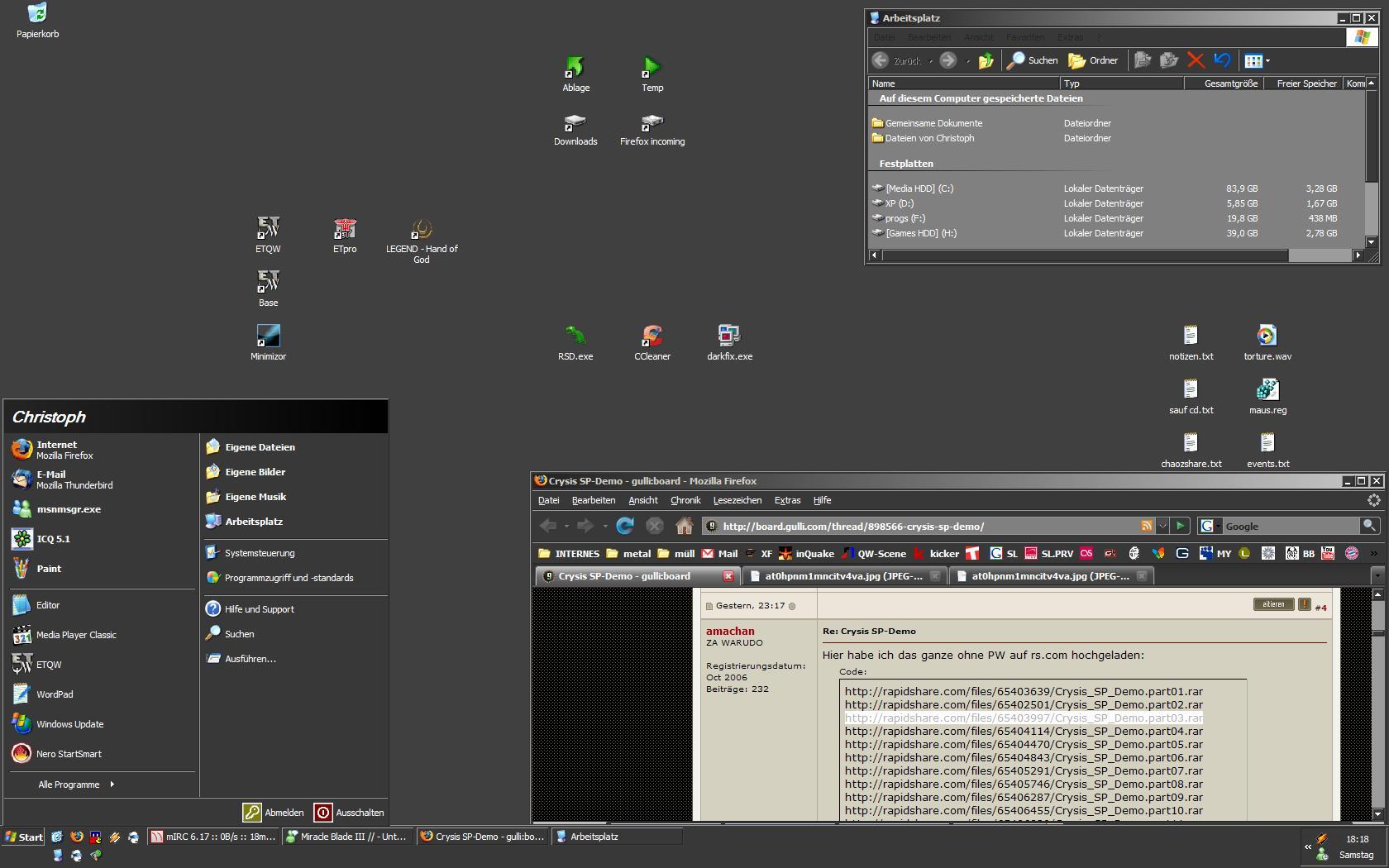1389x868 pixels.
Task: Open the Chronik menu in Firefox
Action: coord(685,500)
